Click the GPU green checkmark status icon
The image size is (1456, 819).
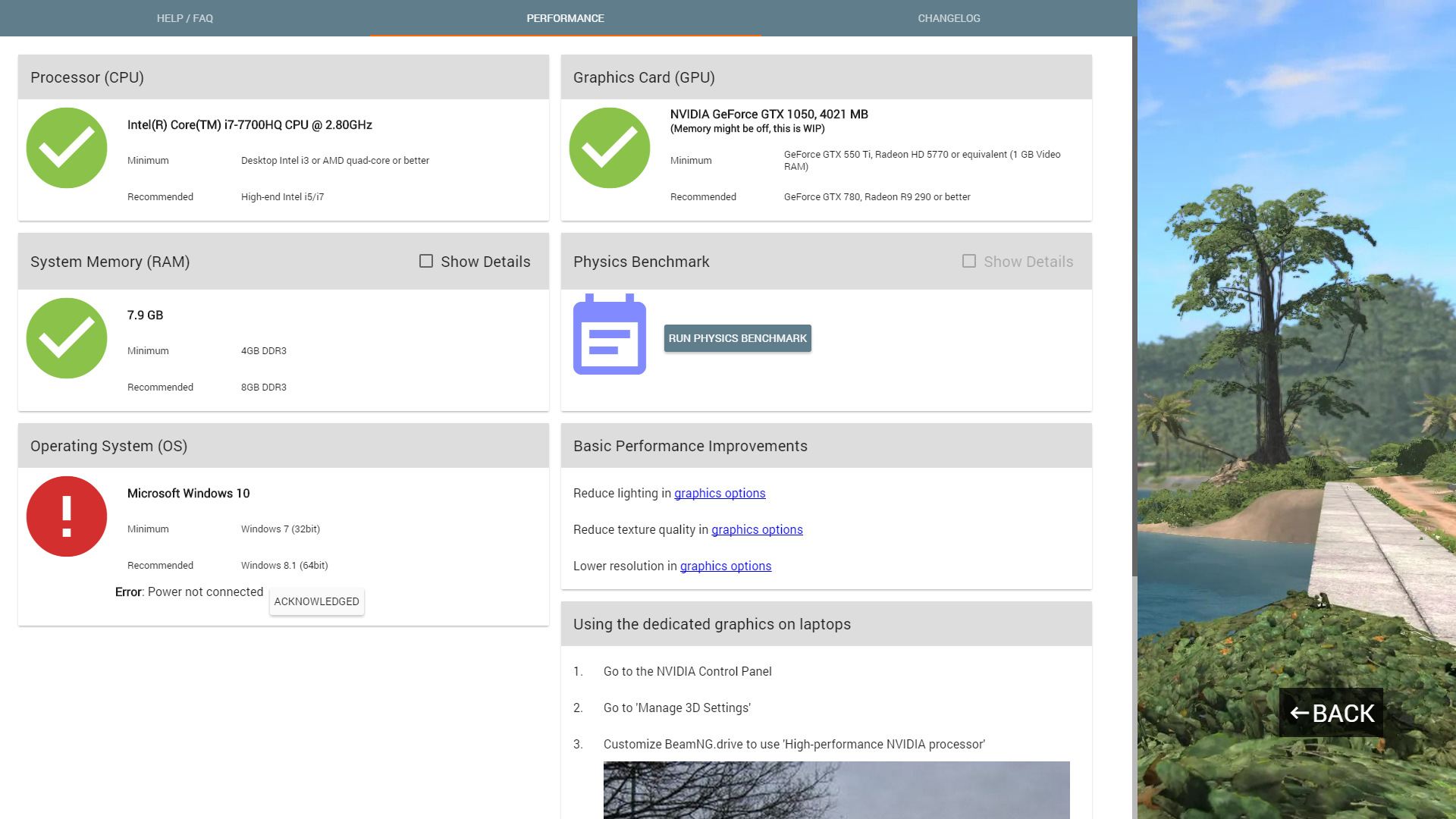(x=610, y=148)
